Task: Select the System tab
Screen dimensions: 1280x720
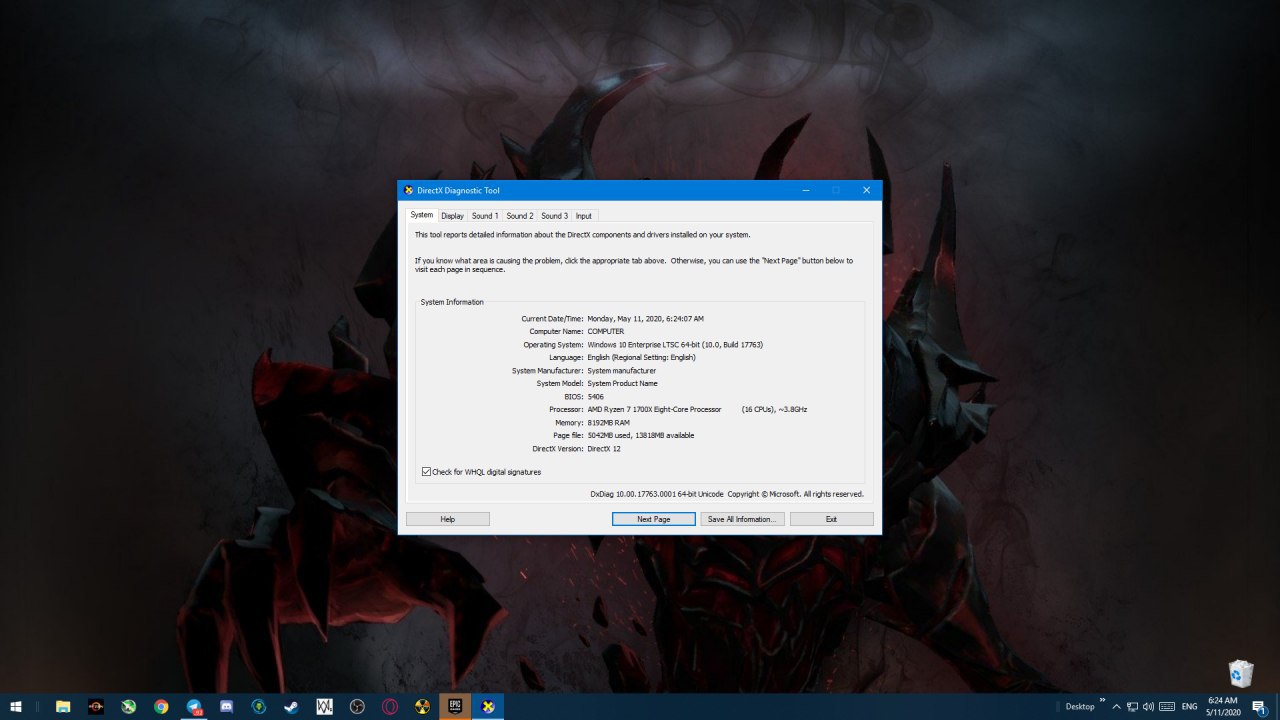Action: (x=422, y=215)
